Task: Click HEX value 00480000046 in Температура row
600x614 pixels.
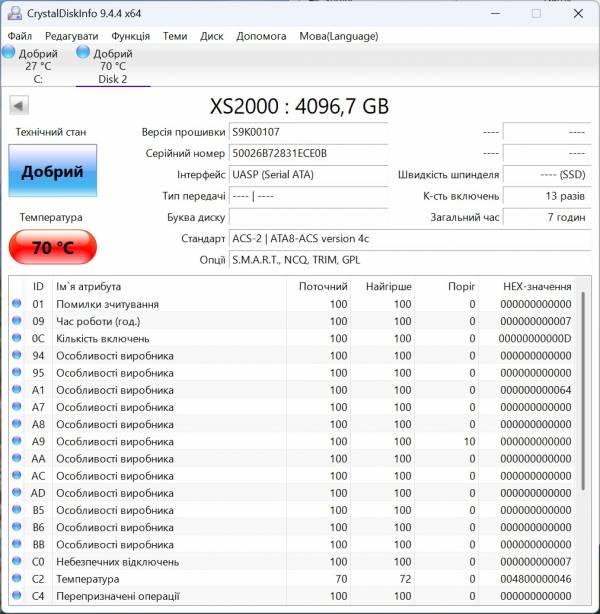Action: coord(535,579)
